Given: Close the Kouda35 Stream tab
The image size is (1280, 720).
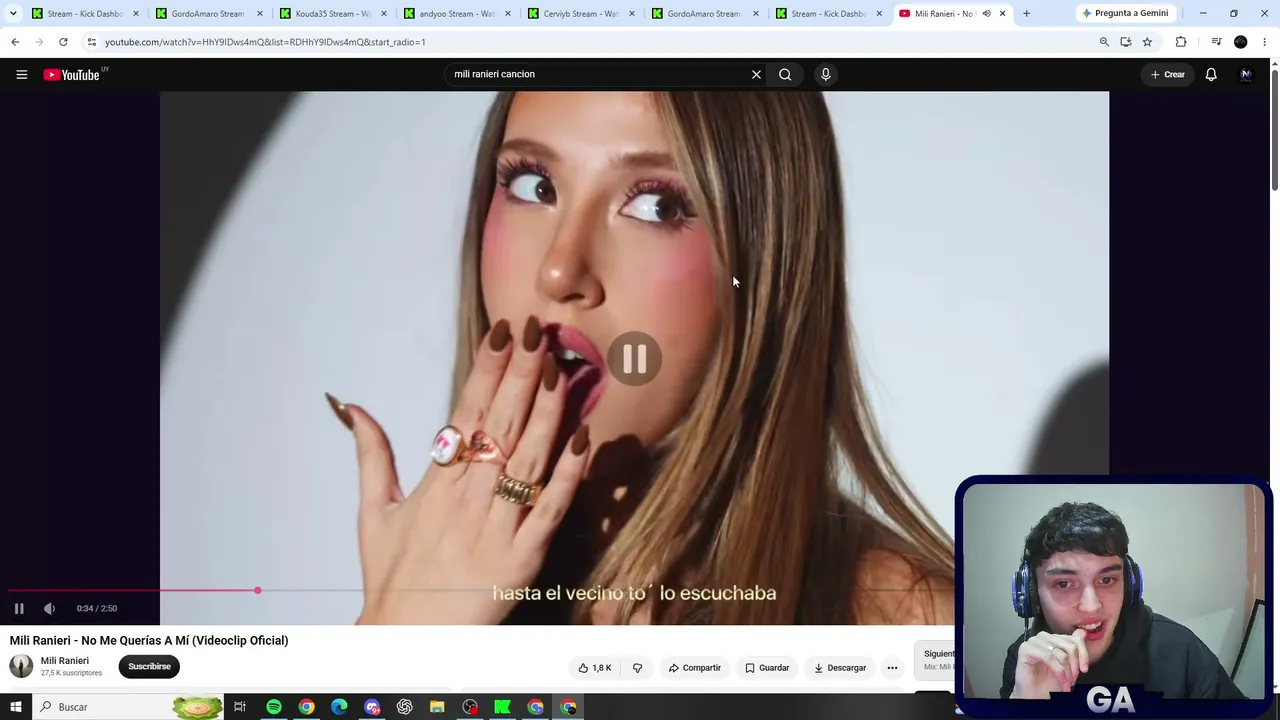Looking at the screenshot, I should click(x=383, y=14).
